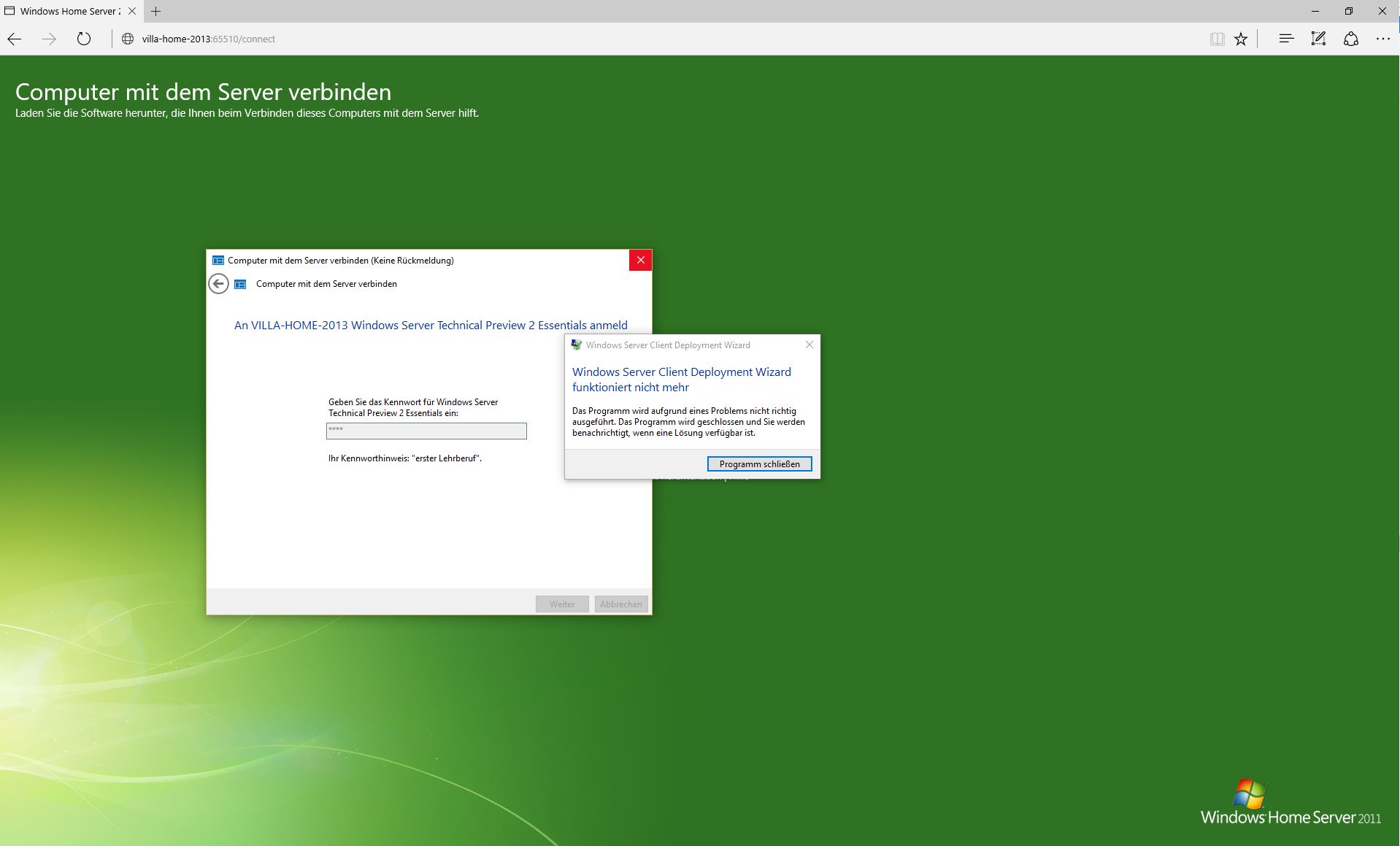Refresh the current page

(84, 39)
